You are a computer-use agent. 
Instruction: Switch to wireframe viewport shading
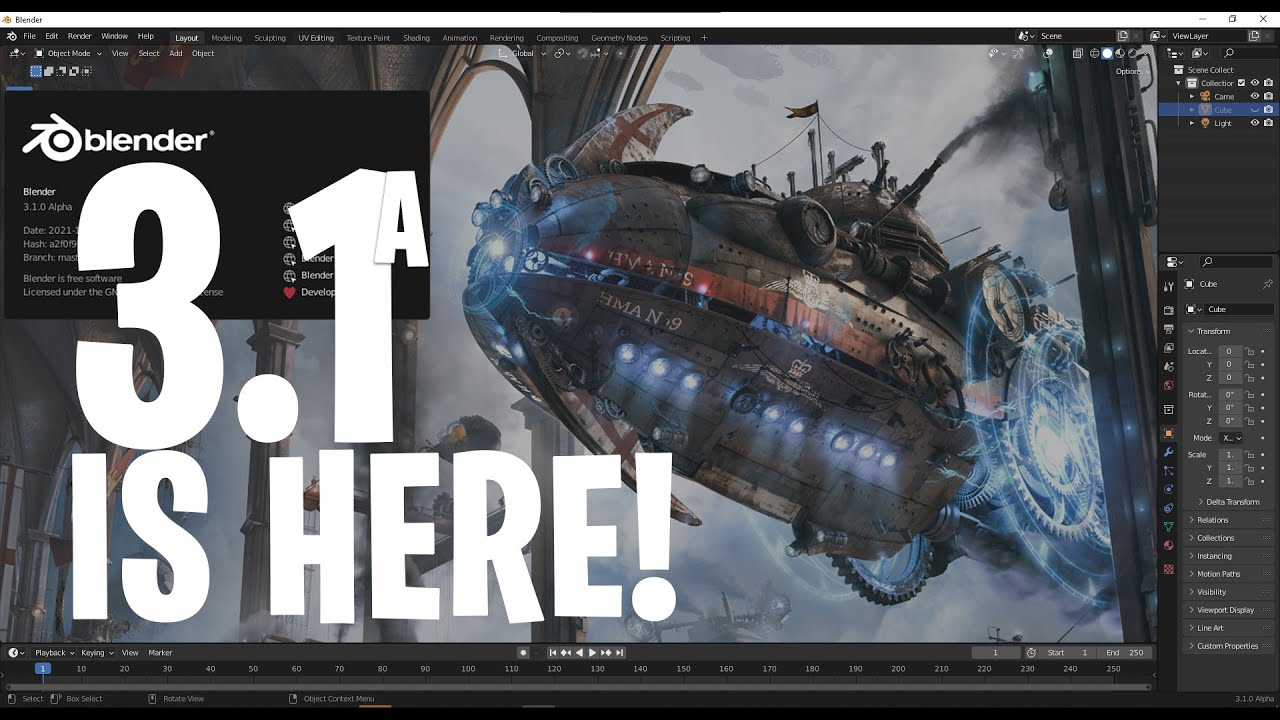point(1095,53)
